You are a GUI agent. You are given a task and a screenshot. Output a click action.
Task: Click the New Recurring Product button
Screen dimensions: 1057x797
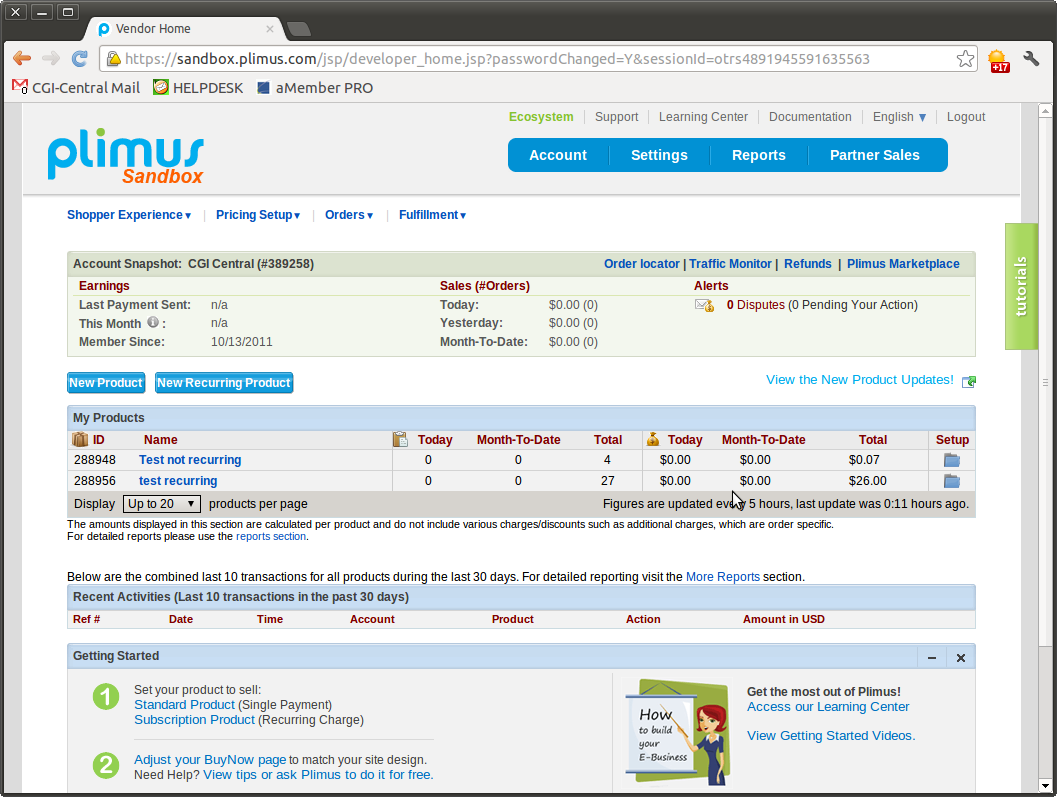[x=224, y=383]
